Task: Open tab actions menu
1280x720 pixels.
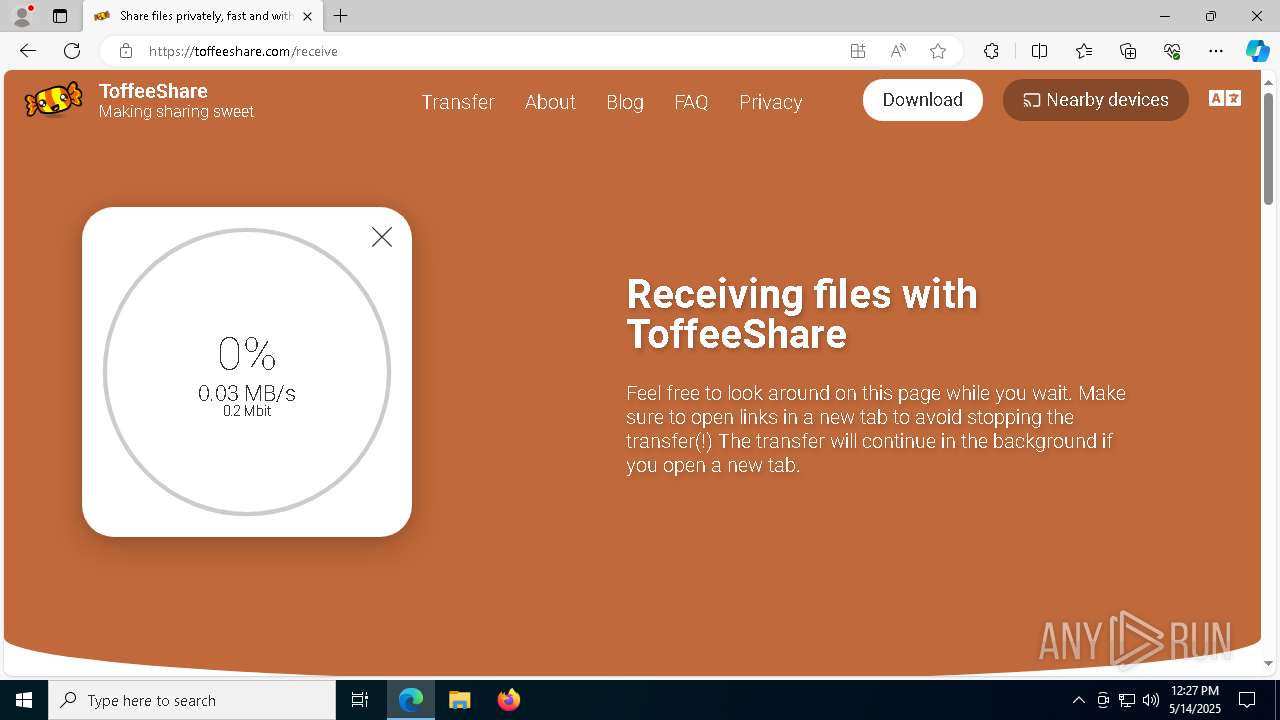Action: click(60, 16)
